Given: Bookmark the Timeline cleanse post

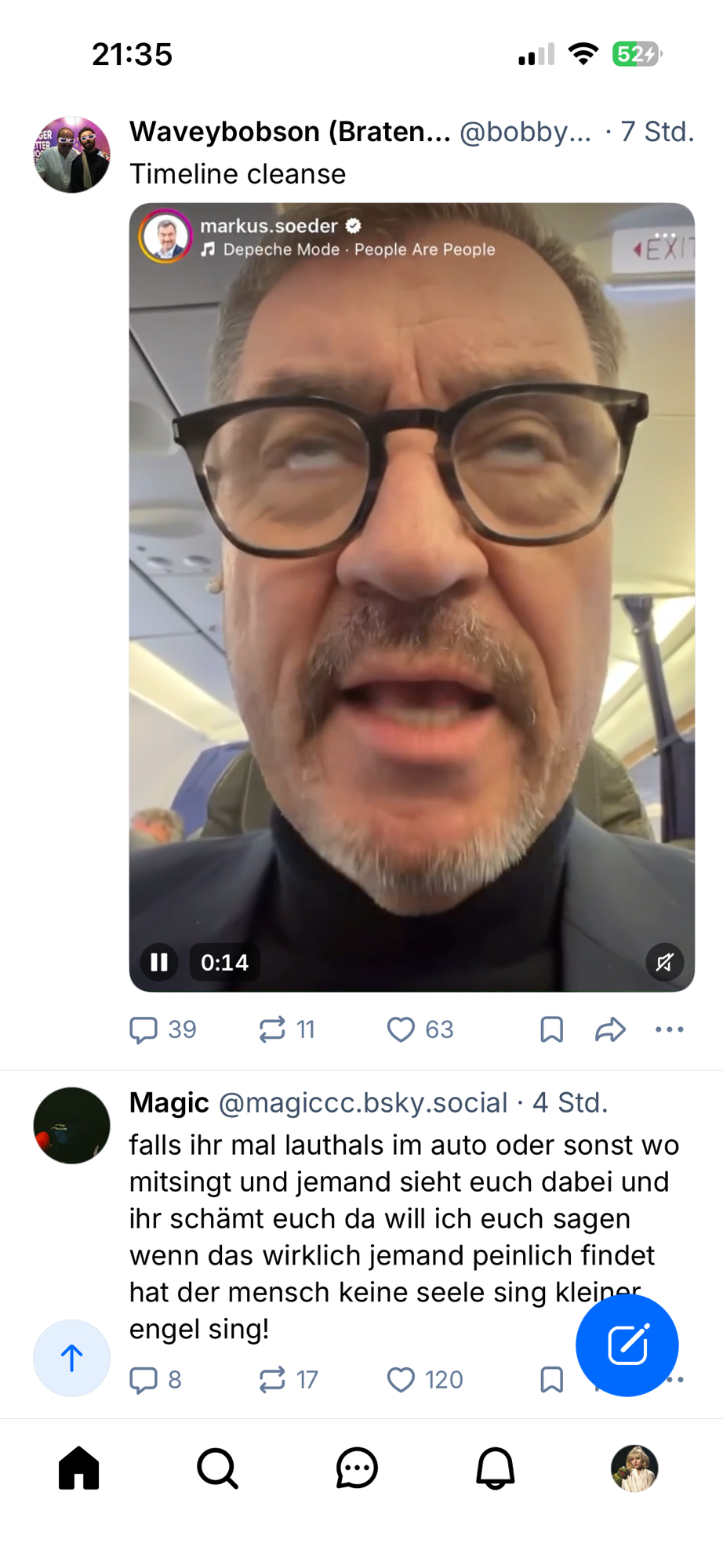Looking at the screenshot, I should (x=552, y=1029).
